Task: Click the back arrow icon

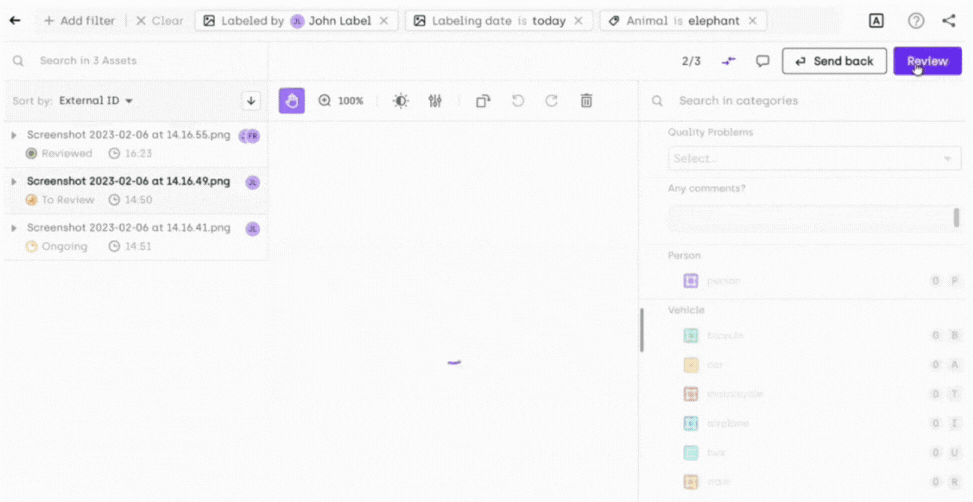Action: tap(15, 20)
